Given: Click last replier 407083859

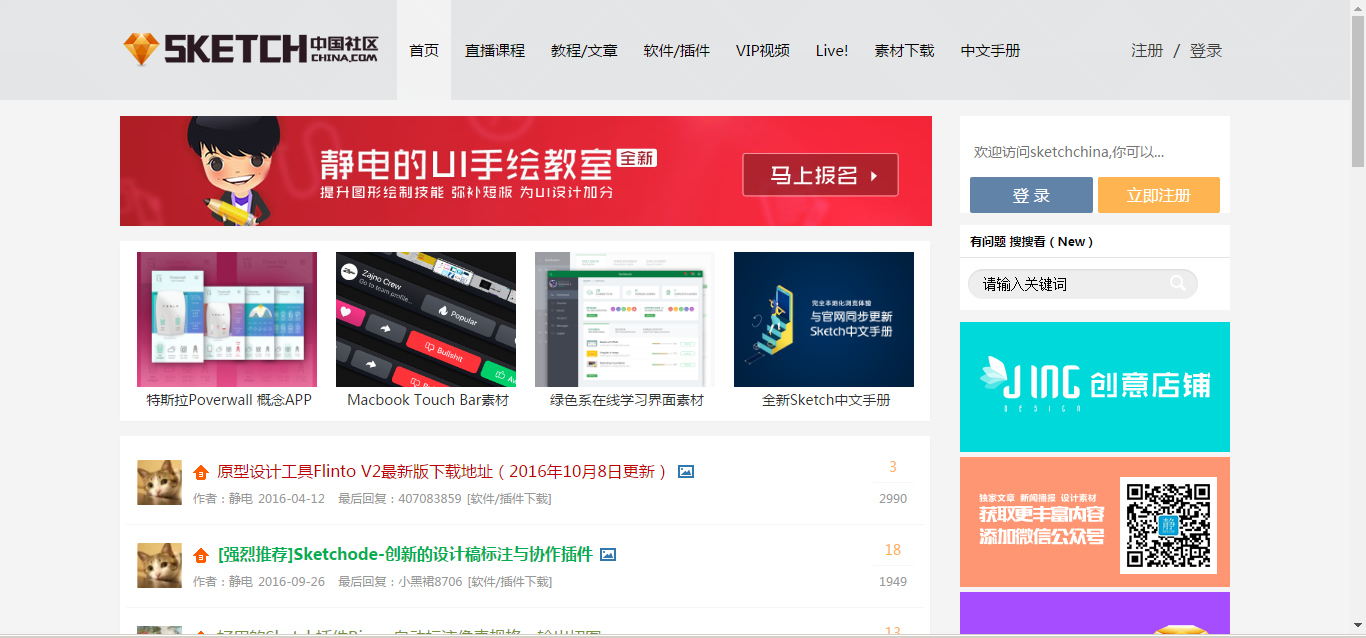Looking at the screenshot, I should point(430,498).
